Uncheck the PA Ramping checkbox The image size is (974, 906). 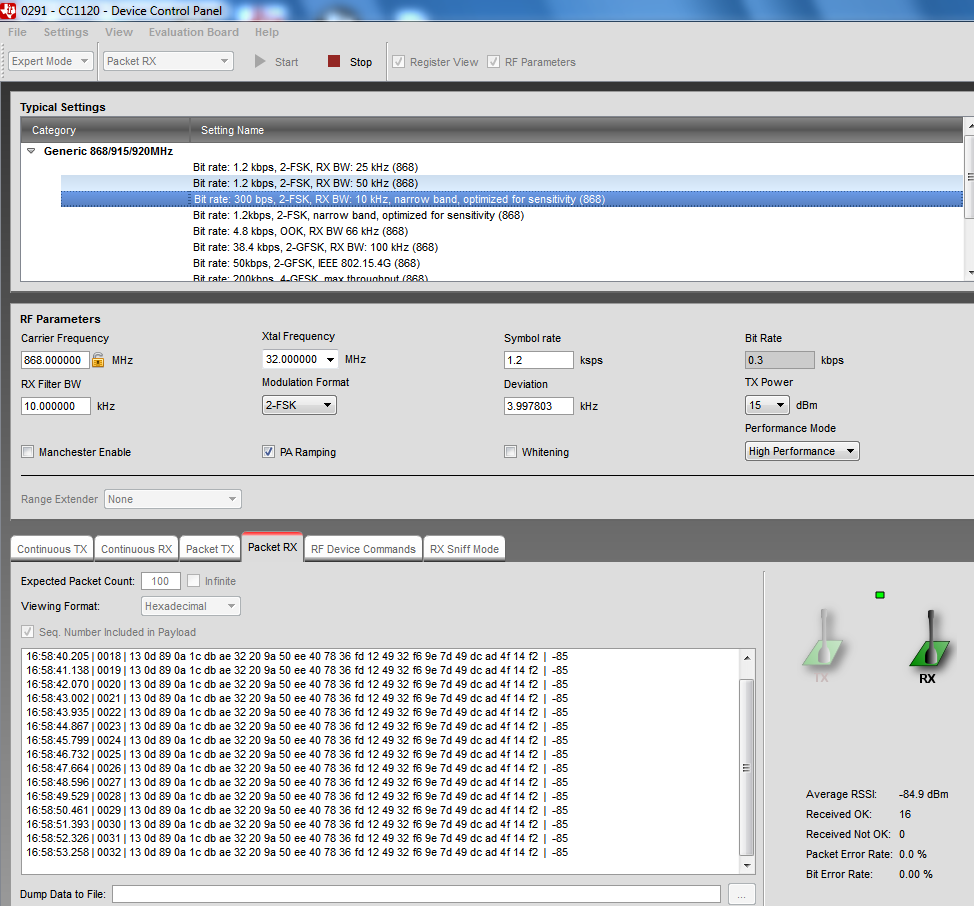[x=268, y=451]
